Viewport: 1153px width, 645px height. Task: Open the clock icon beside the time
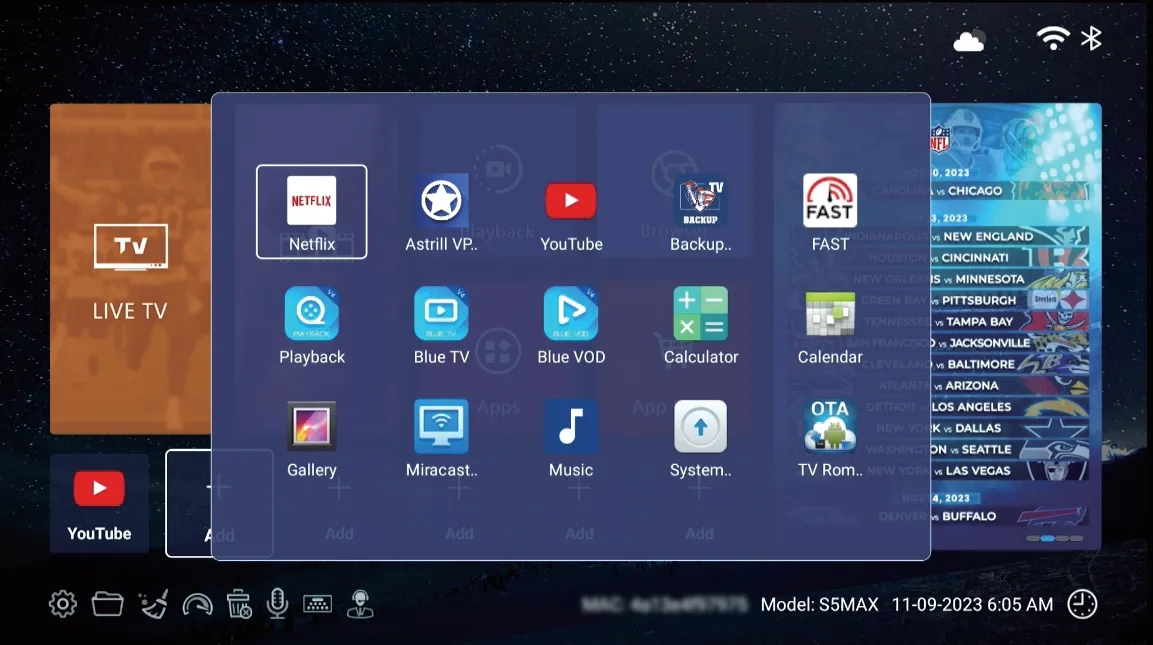1082,605
